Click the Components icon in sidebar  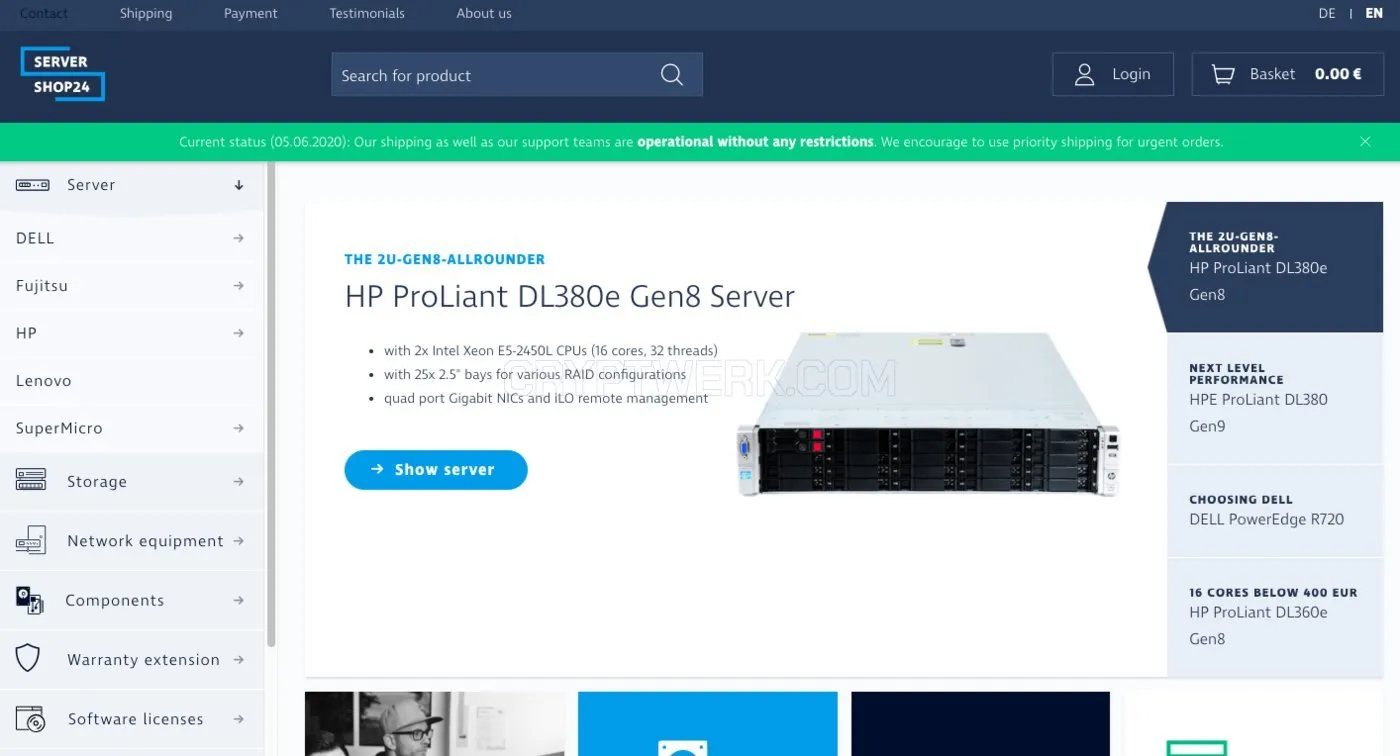(30, 600)
